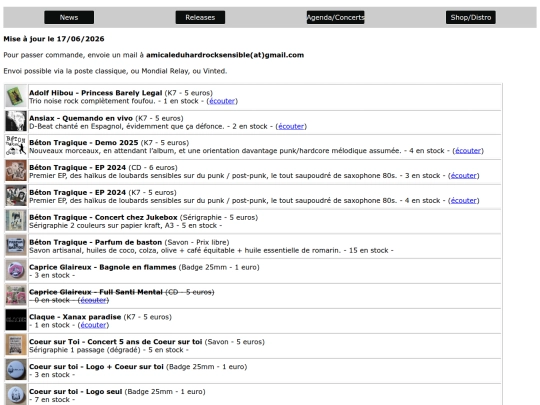Click 'Sérigraphie 2 couleurs sur papier kraft' description
Viewport: 540px width, 405px height.
click(102, 226)
